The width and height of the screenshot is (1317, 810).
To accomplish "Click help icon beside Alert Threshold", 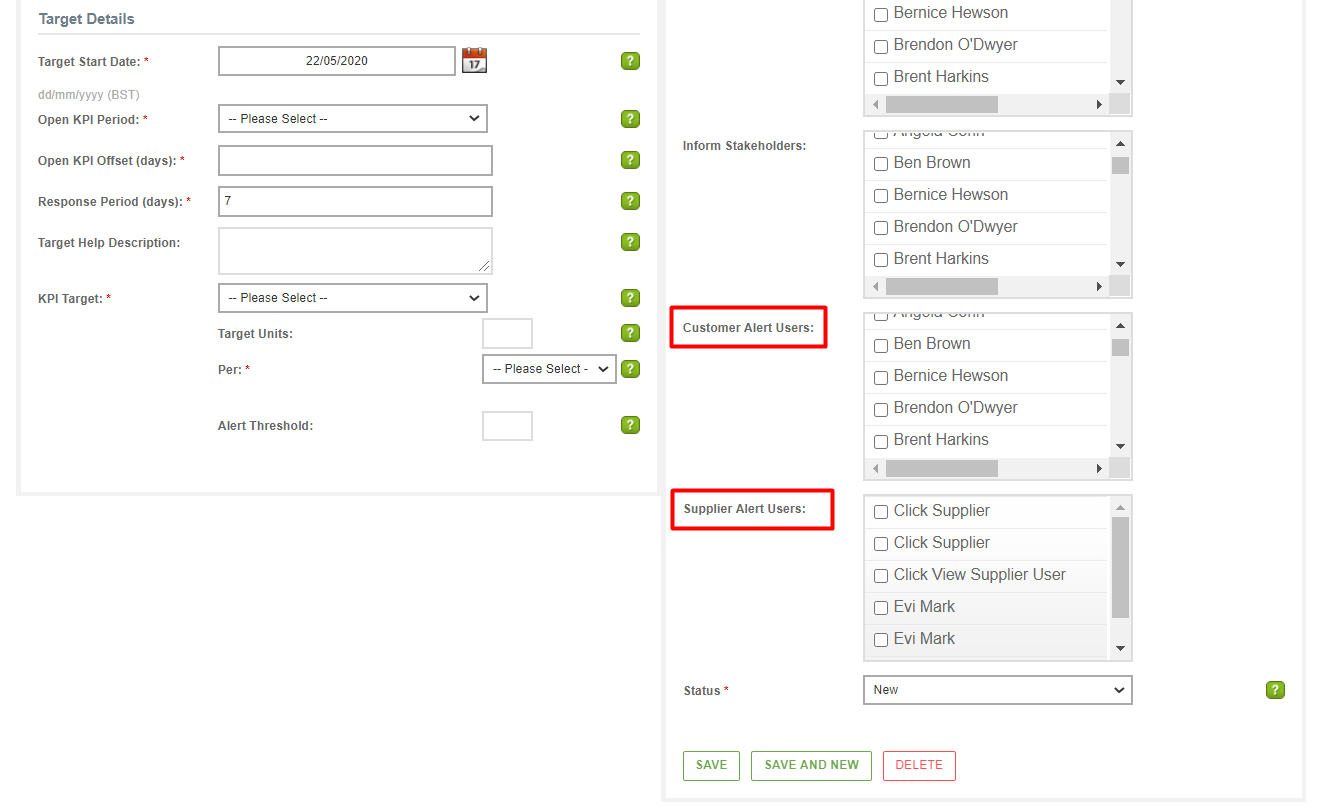I will click(x=630, y=425).
